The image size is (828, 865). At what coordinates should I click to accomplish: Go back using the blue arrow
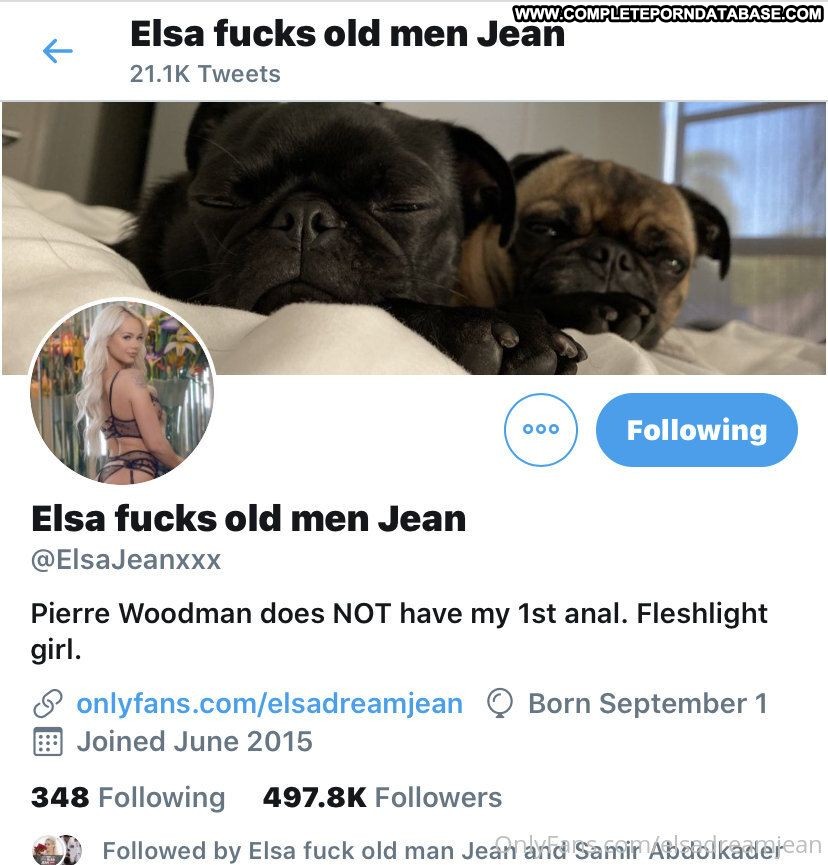[x=58, y=51]
